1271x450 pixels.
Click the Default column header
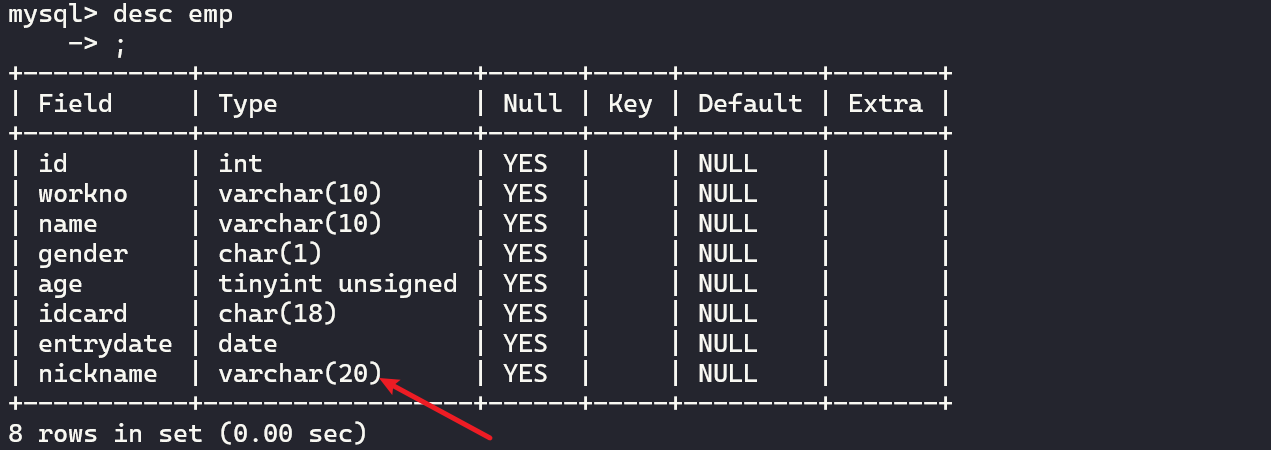point(750,104)
